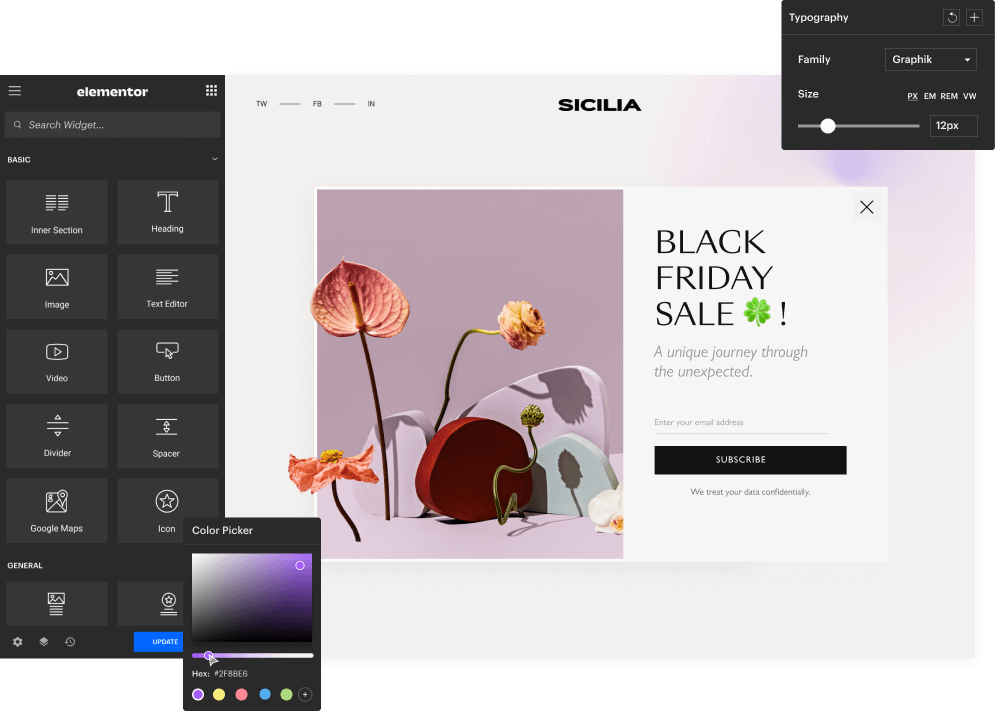Open the Graphik font family dropdown
This screenshot has width=995, height=712.
[x=929, y=59]
